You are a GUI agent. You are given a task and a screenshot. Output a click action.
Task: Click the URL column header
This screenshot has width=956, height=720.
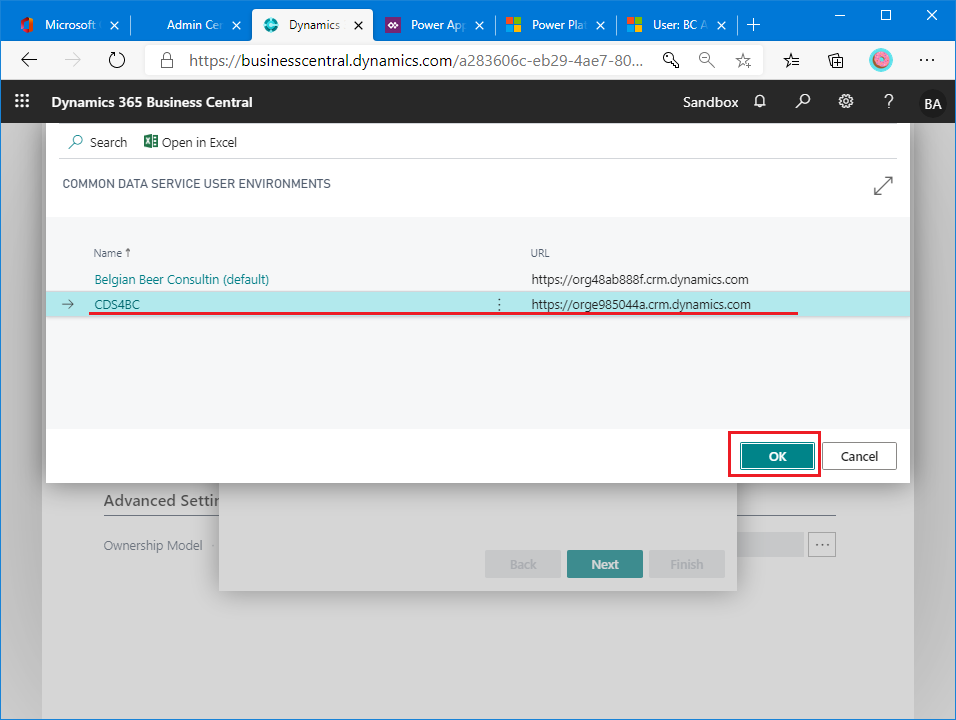click(540, 253)
